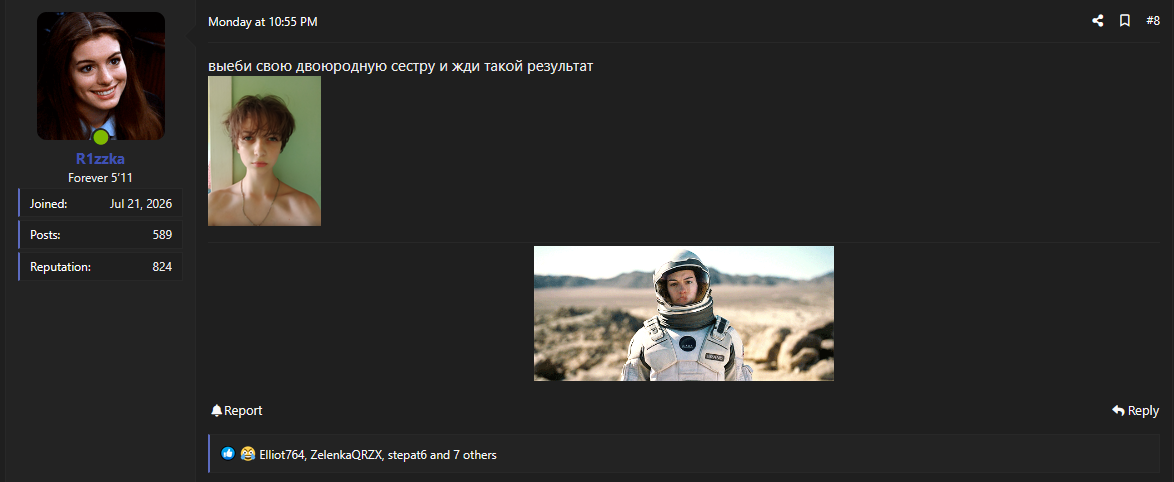Open the astronaut signature image
Viewport: 1174px width, 482px height.
(x=684, y=314)
